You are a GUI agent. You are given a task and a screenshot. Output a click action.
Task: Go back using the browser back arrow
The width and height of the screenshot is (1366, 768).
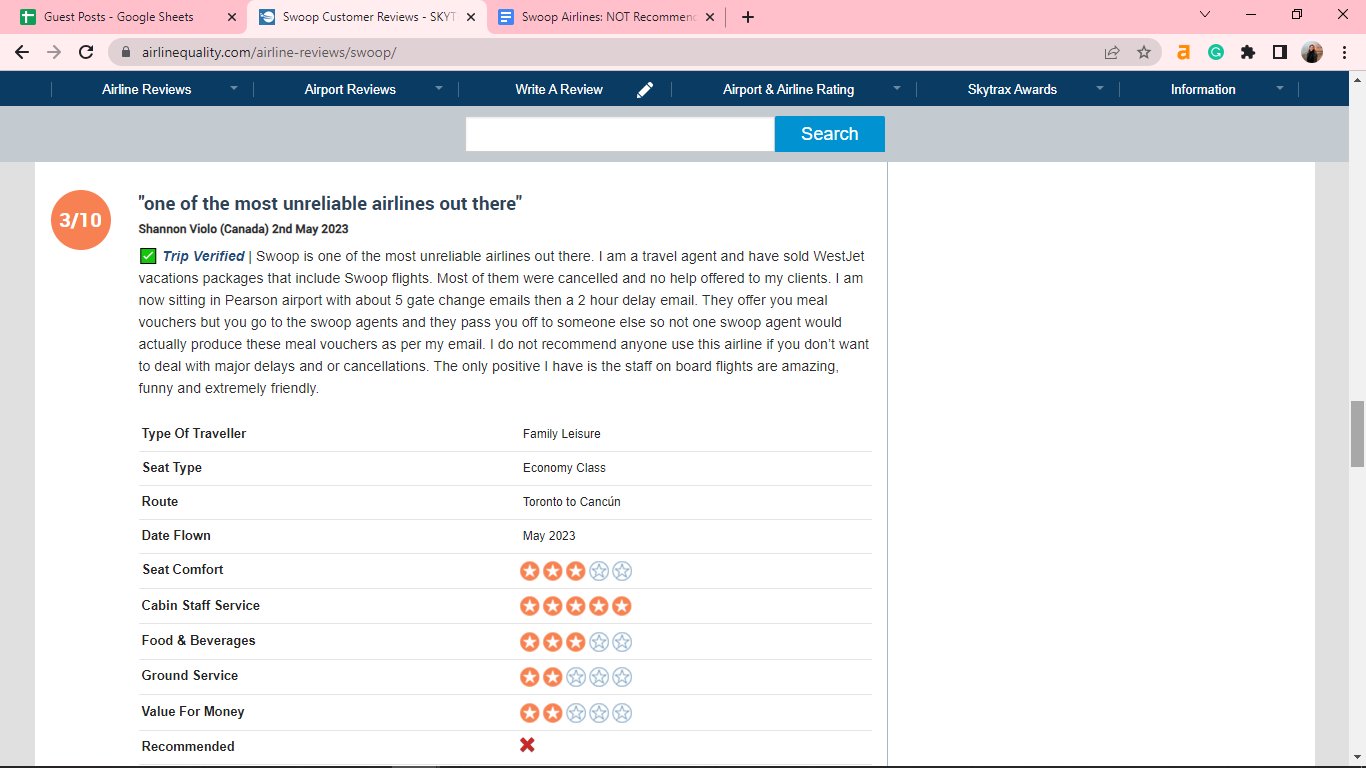coord(22,52)
